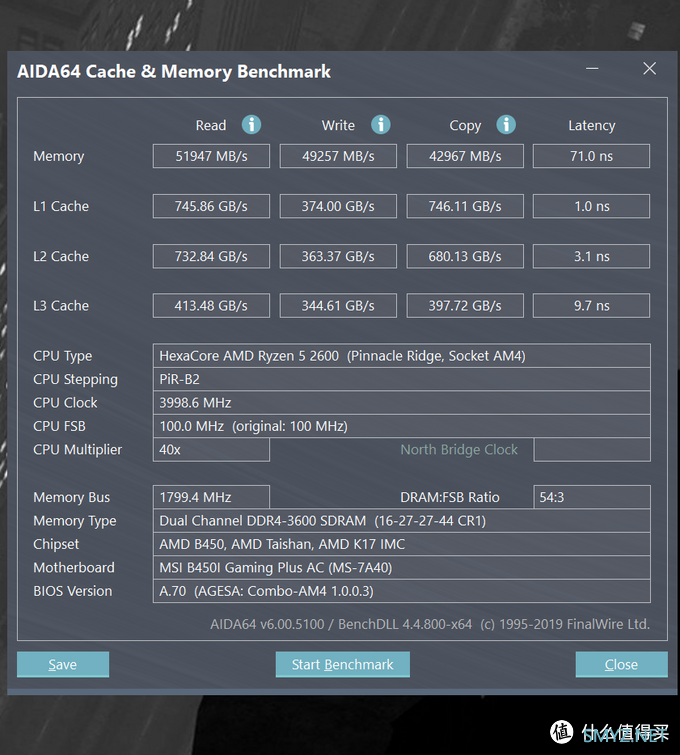The width and height of the screenshot is (680, 755).
Task: Click the Memory row label
Action: coord(59,156)
